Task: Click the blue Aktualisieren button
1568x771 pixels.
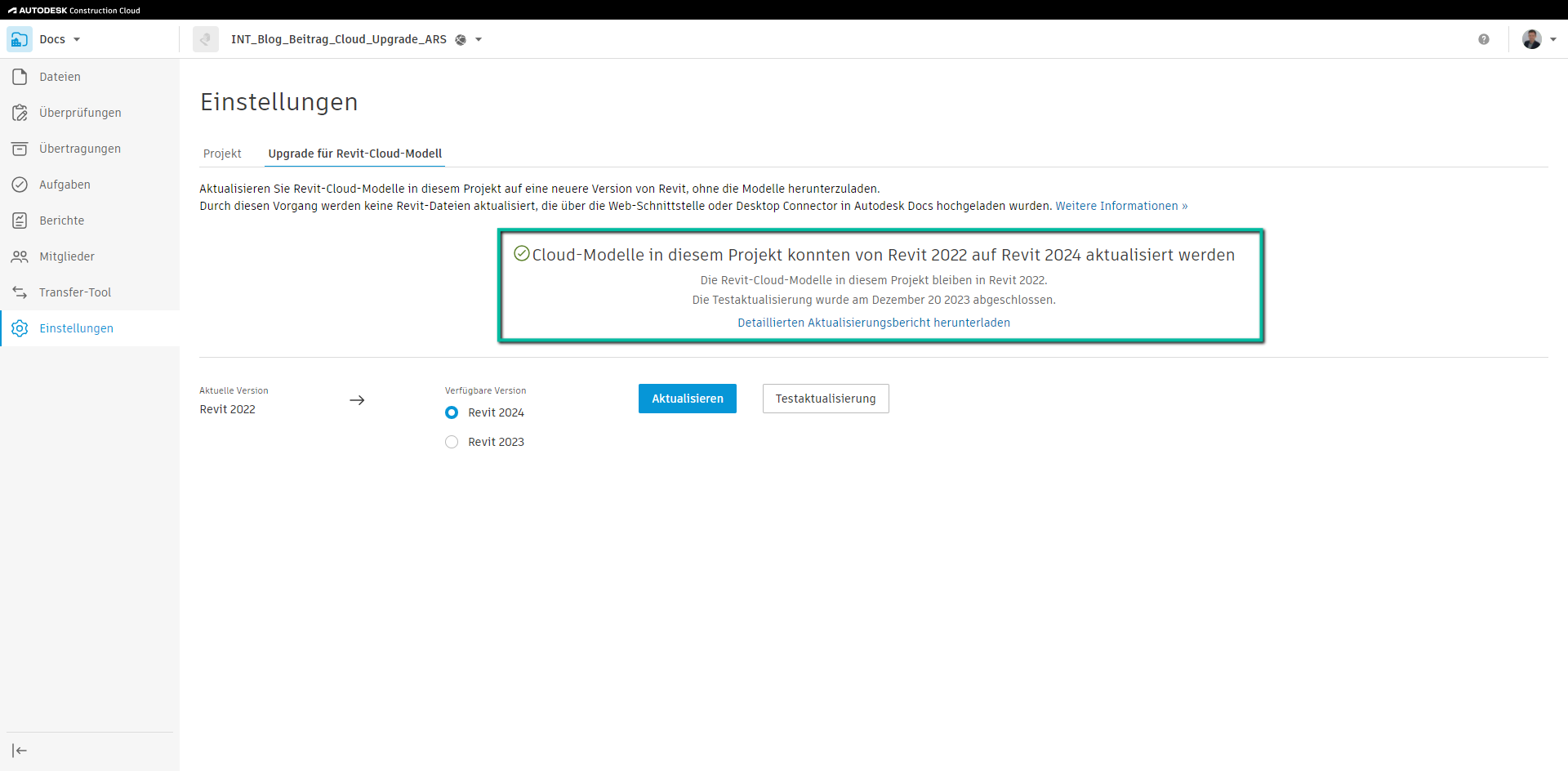Action: [687, 399]
